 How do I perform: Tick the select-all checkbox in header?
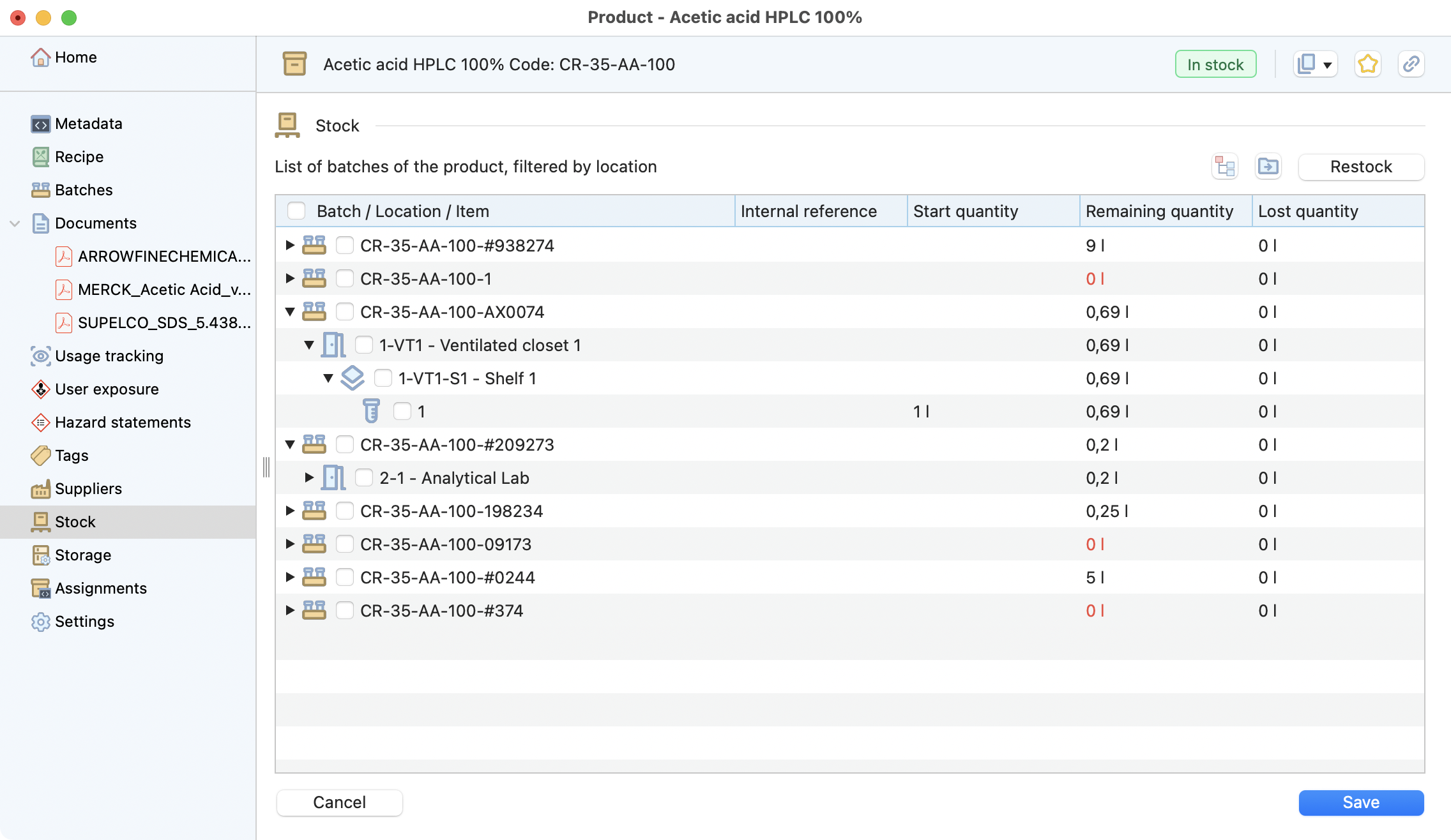[x=296, y=211]
